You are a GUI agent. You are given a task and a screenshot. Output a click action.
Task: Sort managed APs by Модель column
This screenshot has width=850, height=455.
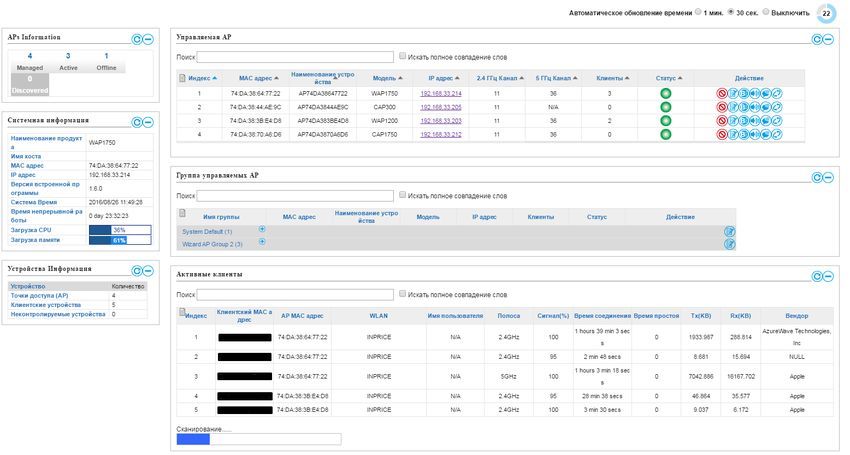[x=388, y=78]
